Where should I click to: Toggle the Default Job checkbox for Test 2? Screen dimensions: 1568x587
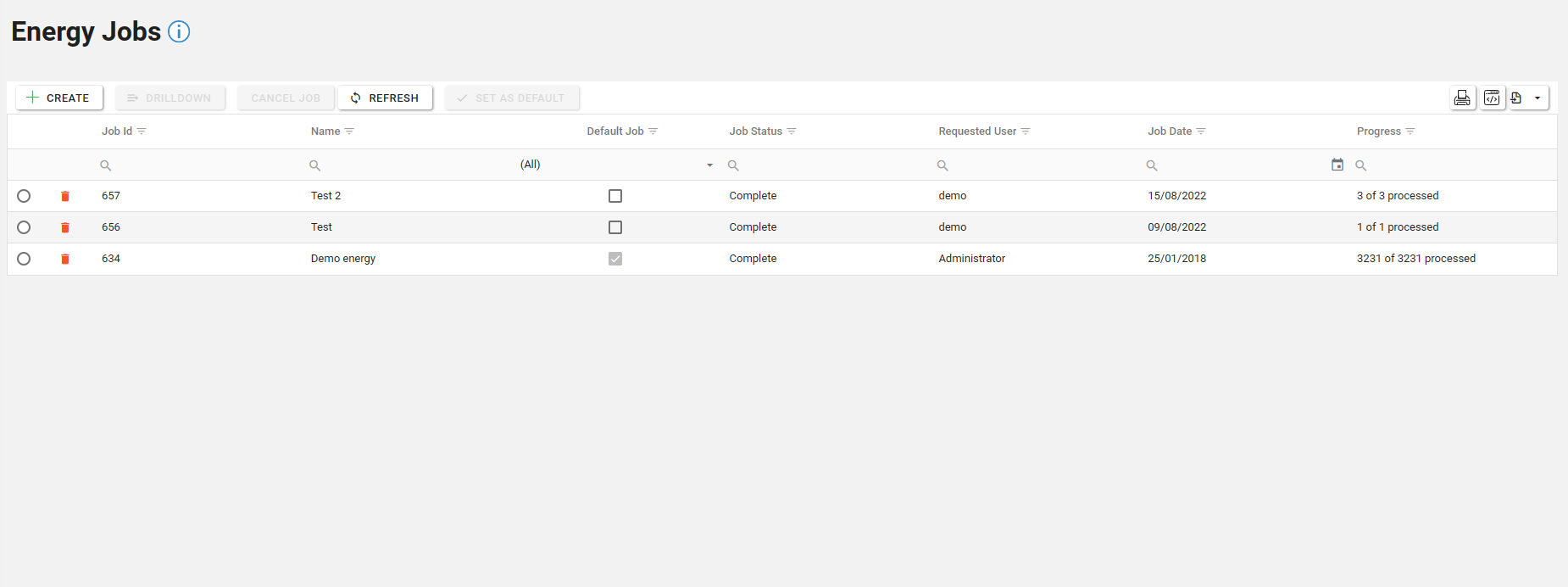click(x=615, y=196)
